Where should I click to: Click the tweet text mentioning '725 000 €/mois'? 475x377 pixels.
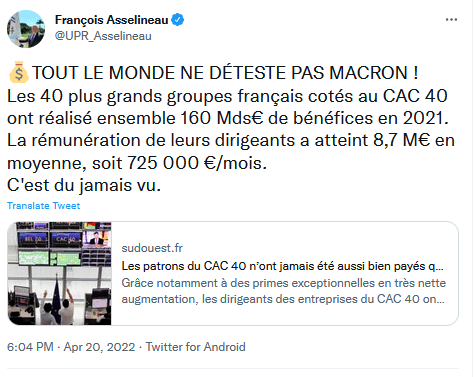coord(197,163)
